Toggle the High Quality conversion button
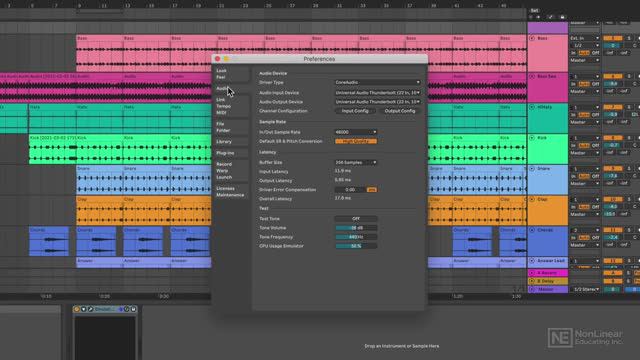The image size is (640, 360). coord(356,141)
